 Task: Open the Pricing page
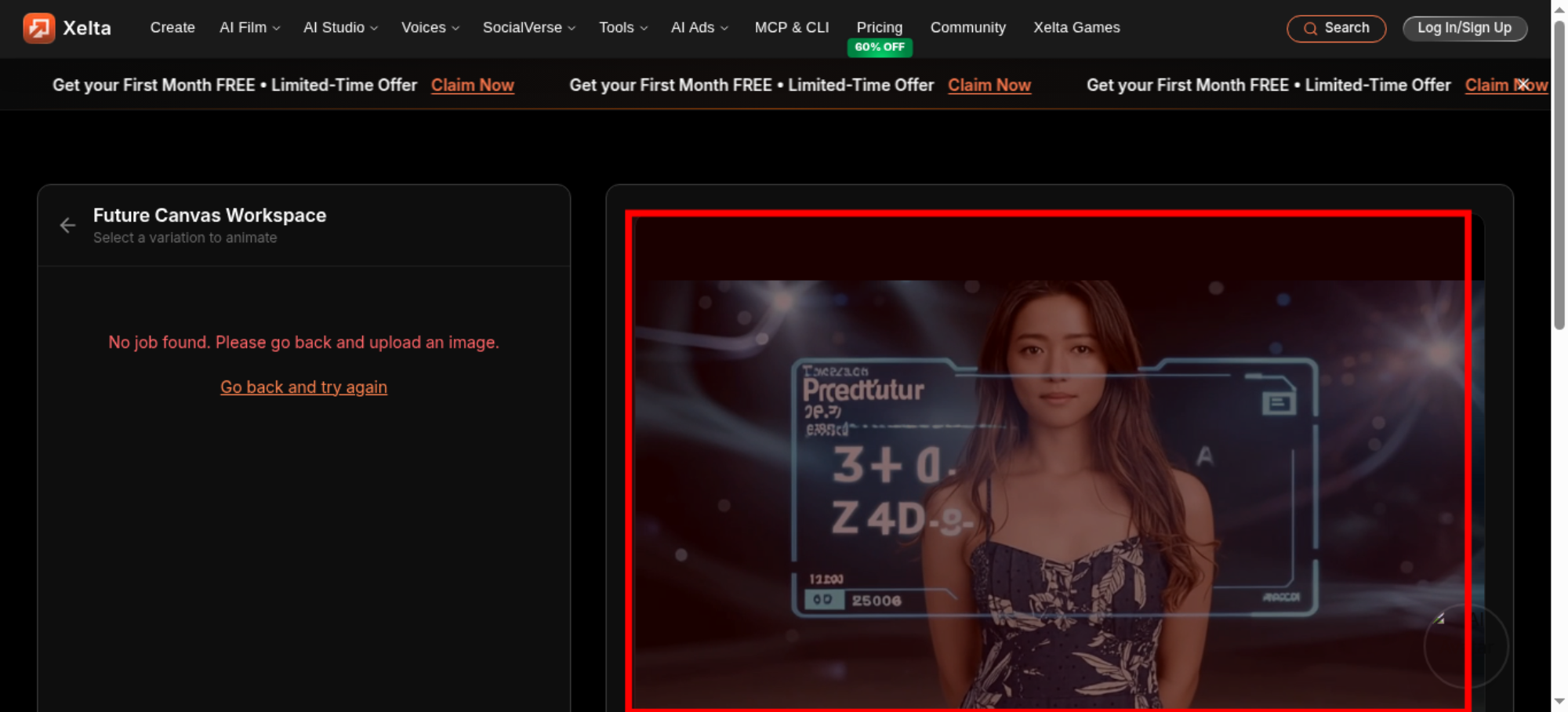point(880,27)
